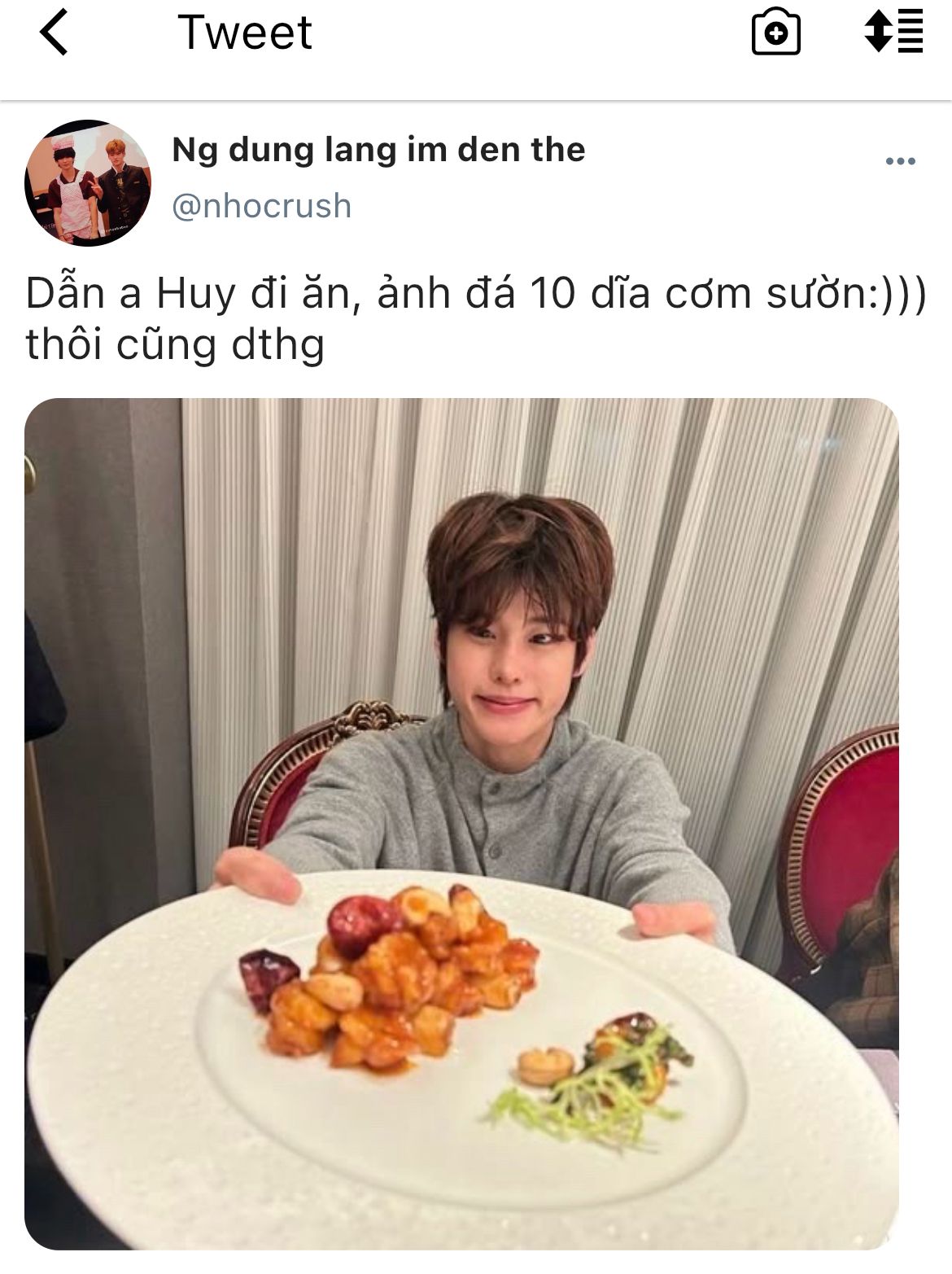The height and width of the screenshot is (1274, 952).
Task: Select the tweet text starting Dẫn a Huy
Action: pyautogui.click(x=476, y=318)
